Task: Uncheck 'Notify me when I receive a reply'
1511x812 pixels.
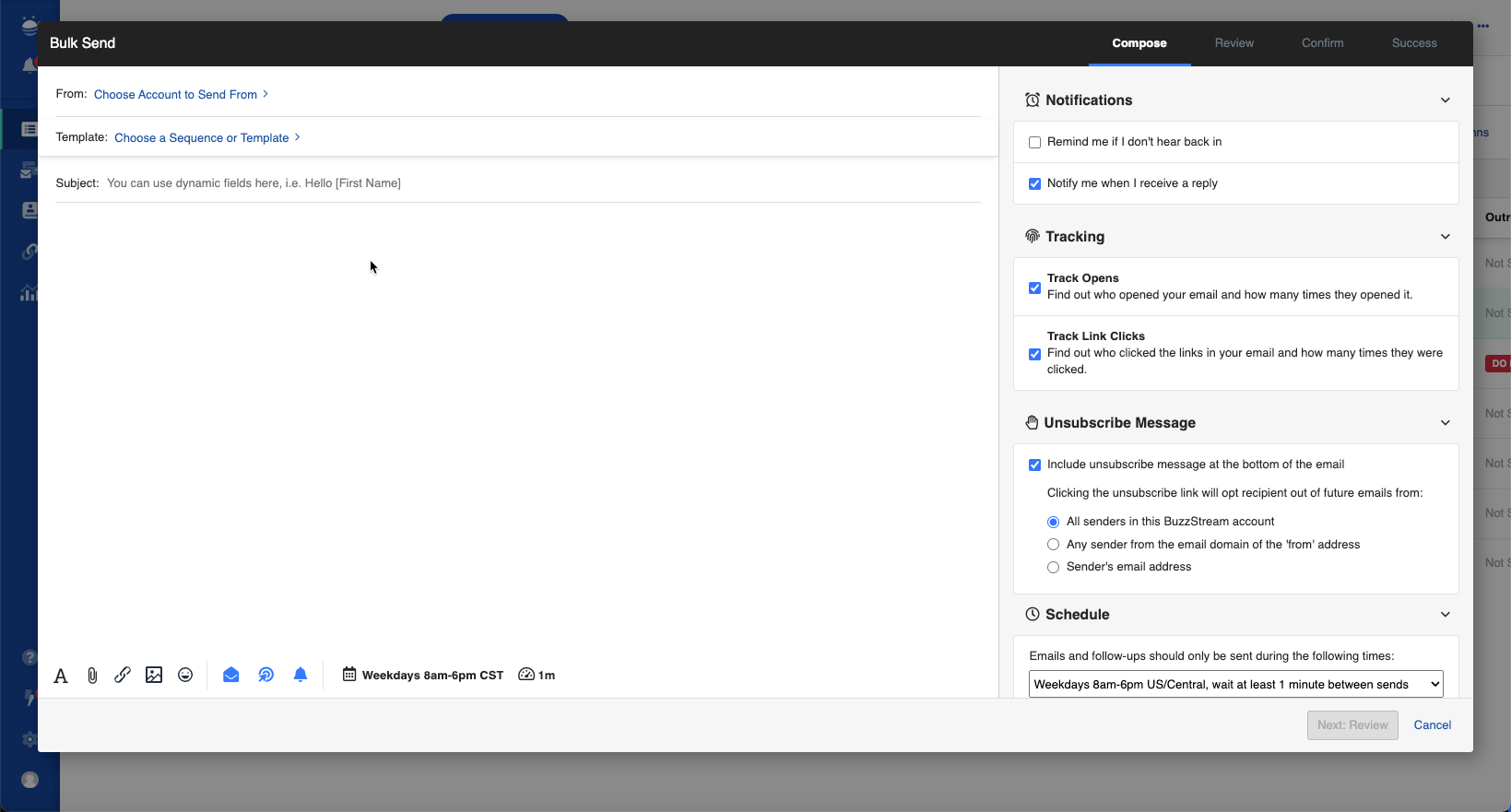Action: tap(1034, 183)
